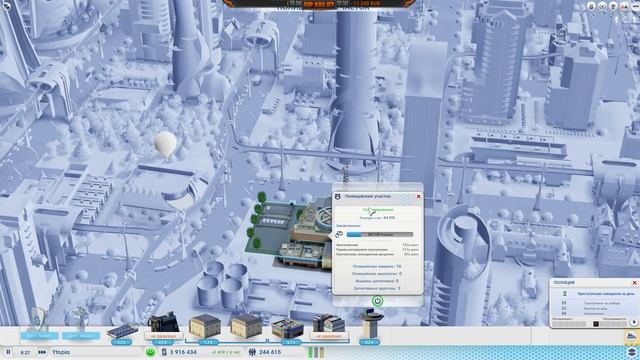This screenshot has width=640, height=360.
Task: Click the police badge icon in popup header
Action: (x=338, y=196)
